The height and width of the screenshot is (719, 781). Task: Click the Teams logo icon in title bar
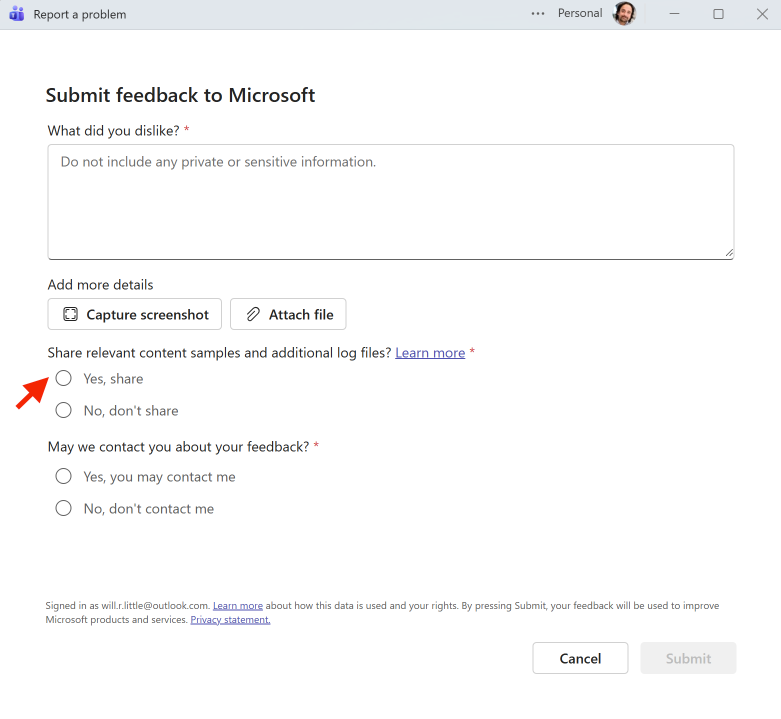16,14
